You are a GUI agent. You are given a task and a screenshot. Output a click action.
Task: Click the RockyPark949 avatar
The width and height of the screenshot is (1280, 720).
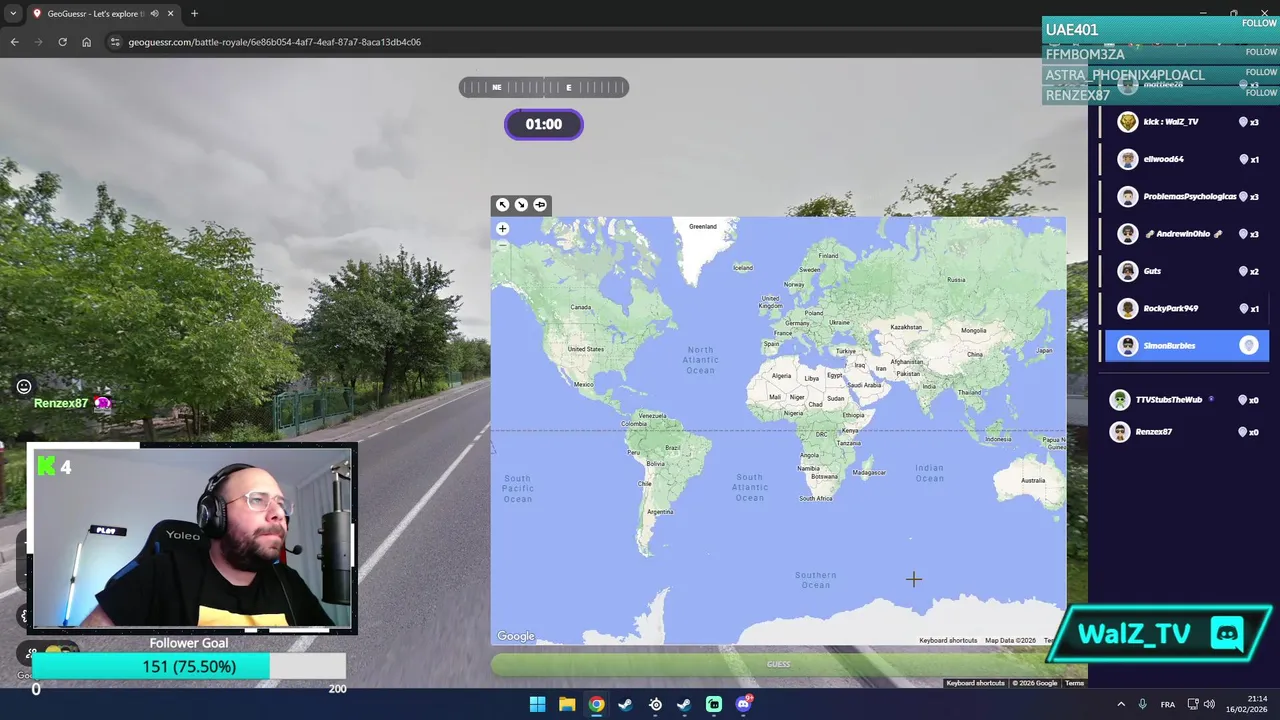(1128, 308)
